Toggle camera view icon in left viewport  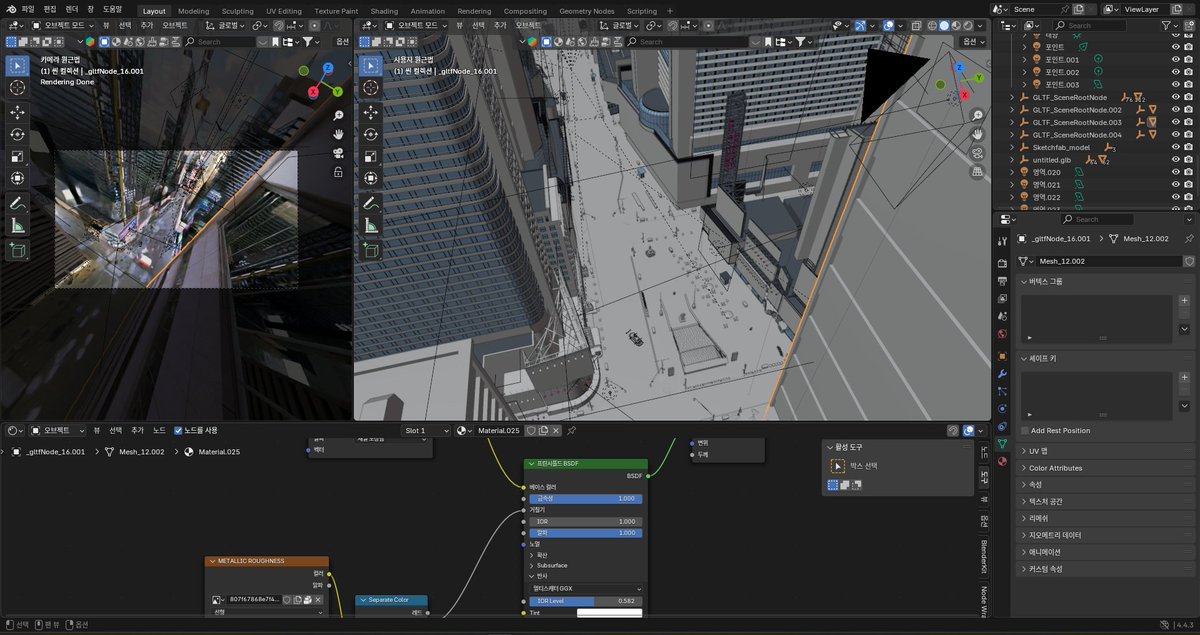coord(339,153)
